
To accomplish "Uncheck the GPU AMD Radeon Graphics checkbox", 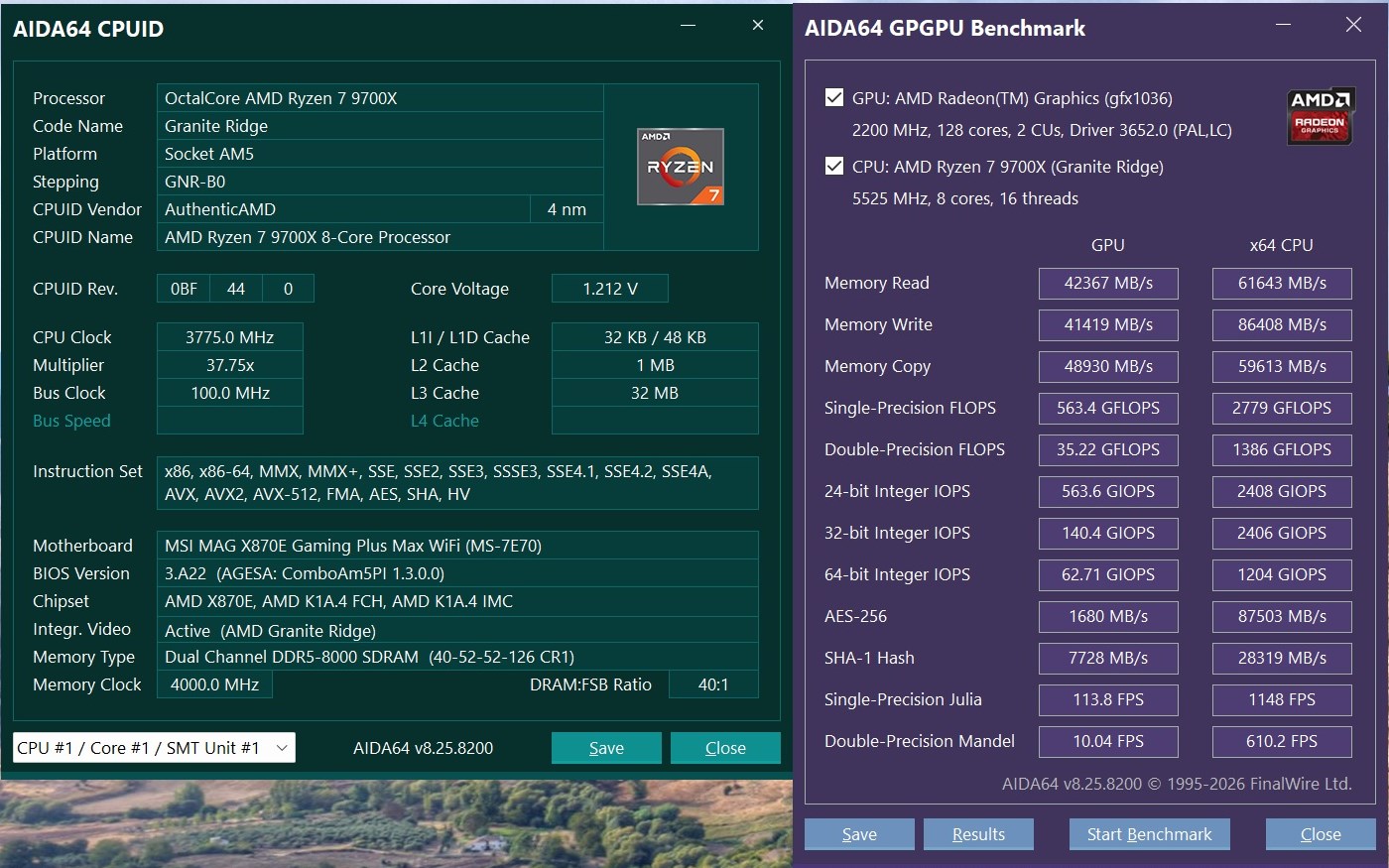I will [834, 97].
